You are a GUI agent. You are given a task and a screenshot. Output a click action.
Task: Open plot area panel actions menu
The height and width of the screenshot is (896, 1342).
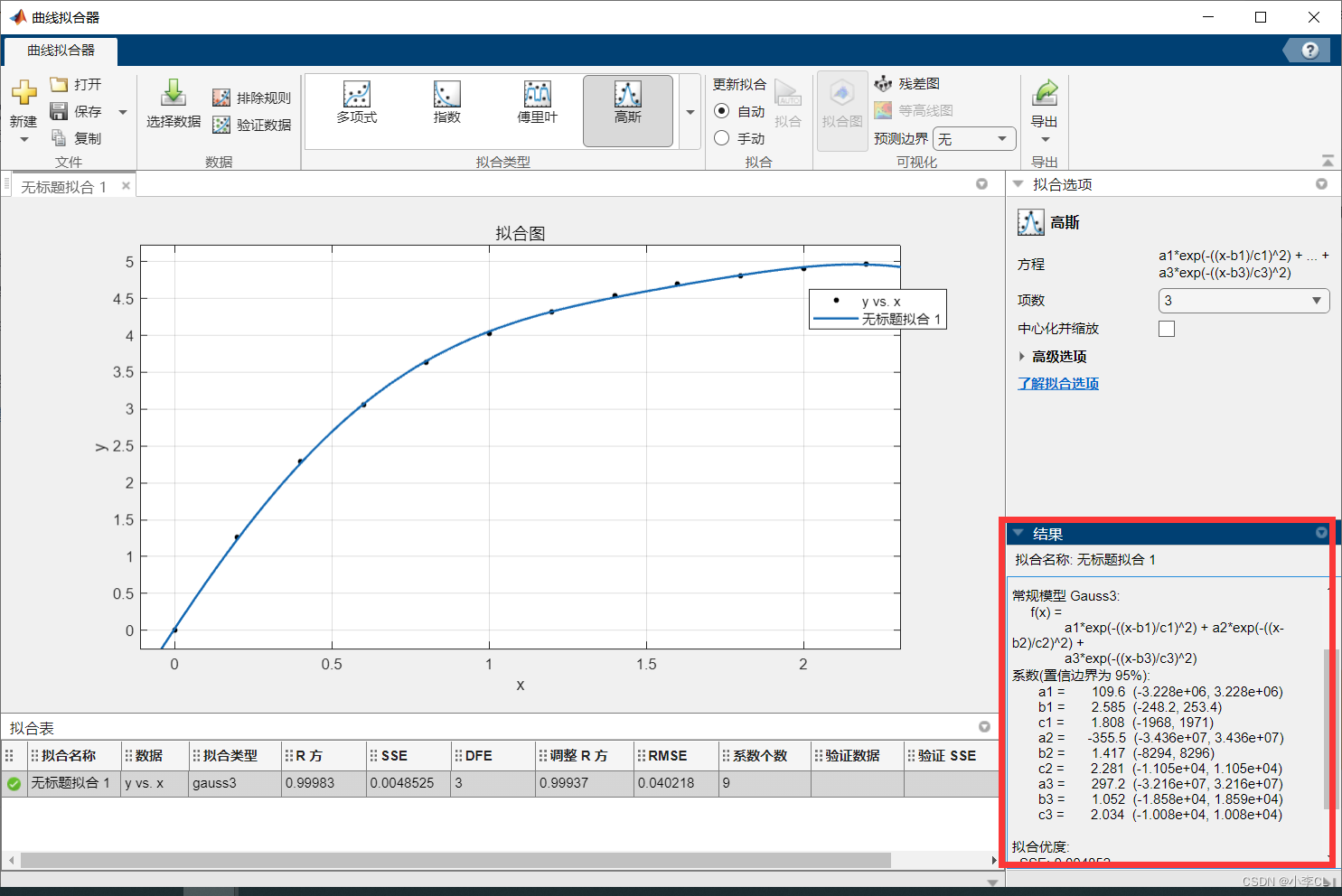pyautogui.click(x=982, y=184)
